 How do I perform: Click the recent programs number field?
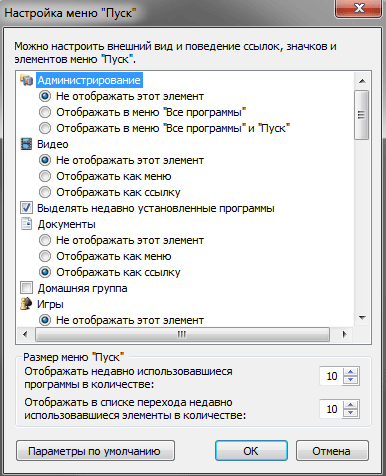pyautogui.click(x=331, y=376)
